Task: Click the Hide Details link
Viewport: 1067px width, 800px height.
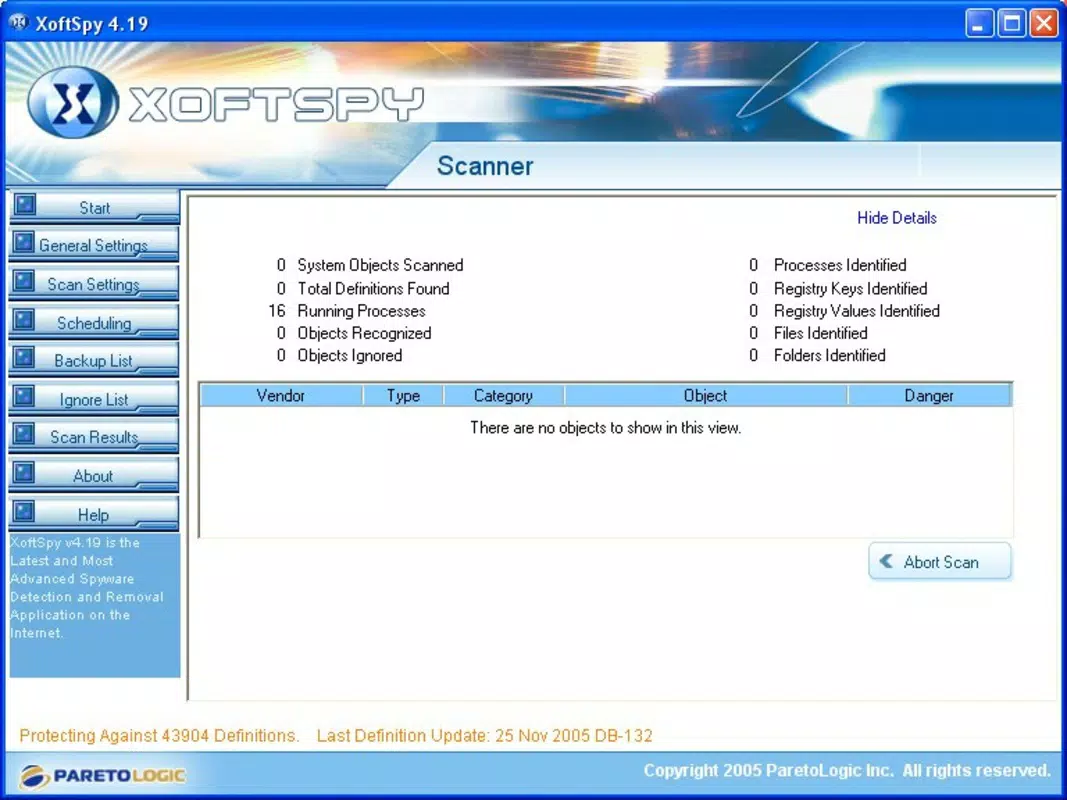Action: (896, 218)
